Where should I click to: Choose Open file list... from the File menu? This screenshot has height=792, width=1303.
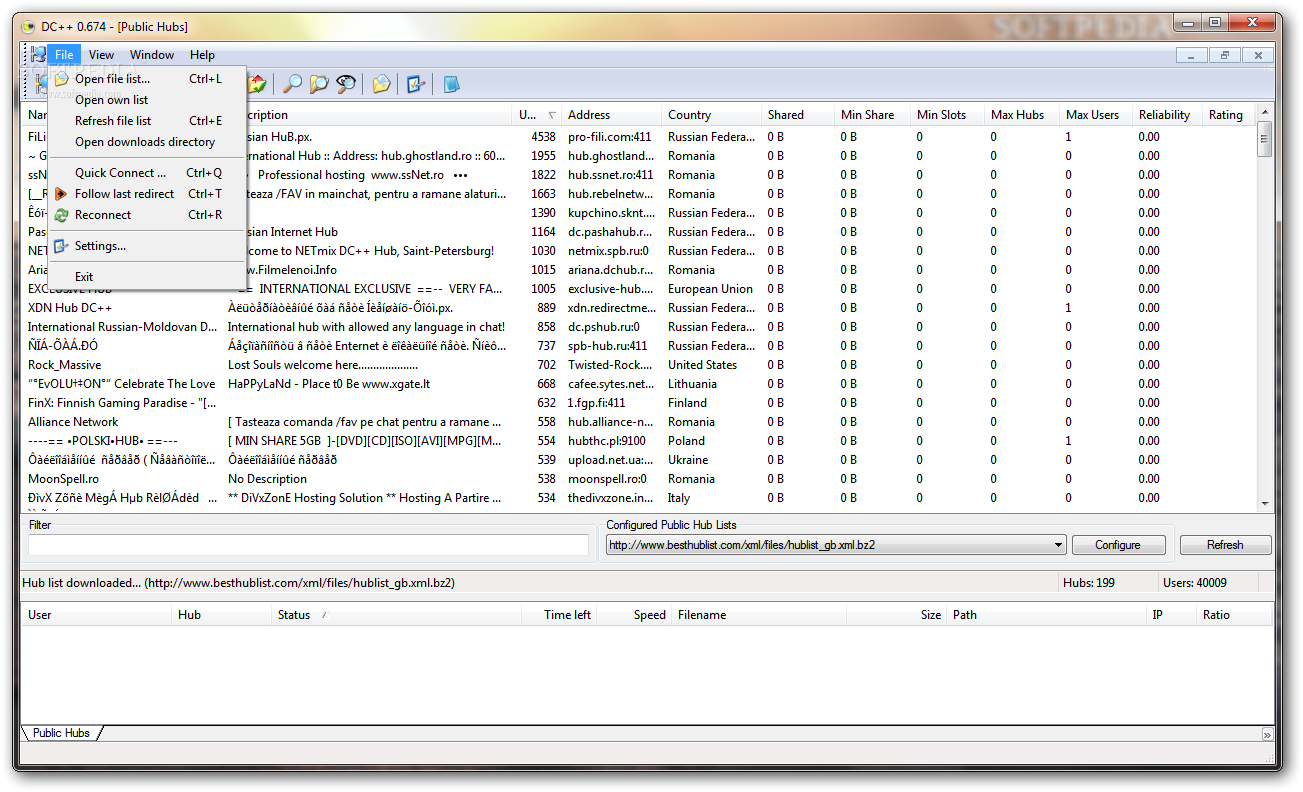point(147,79)
